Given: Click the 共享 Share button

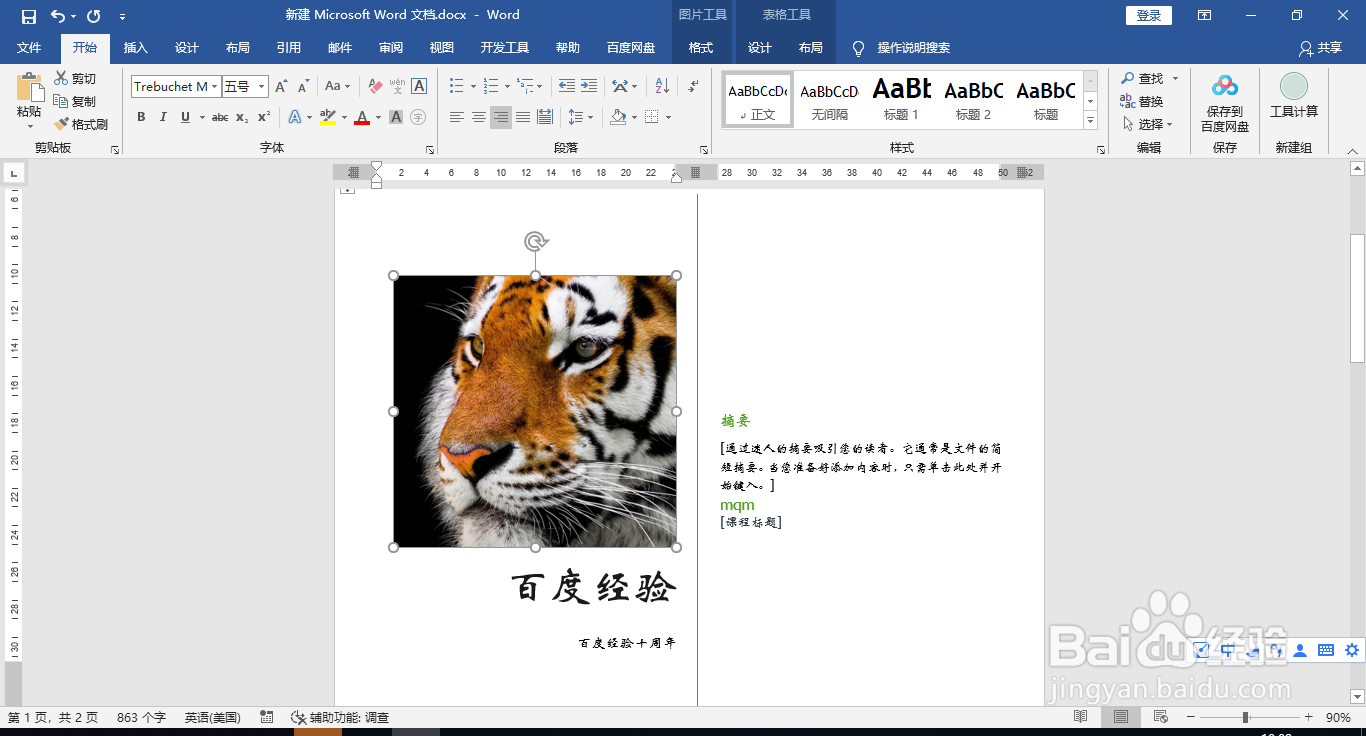Looking at the screenshot, I should tap(1320, 48).
